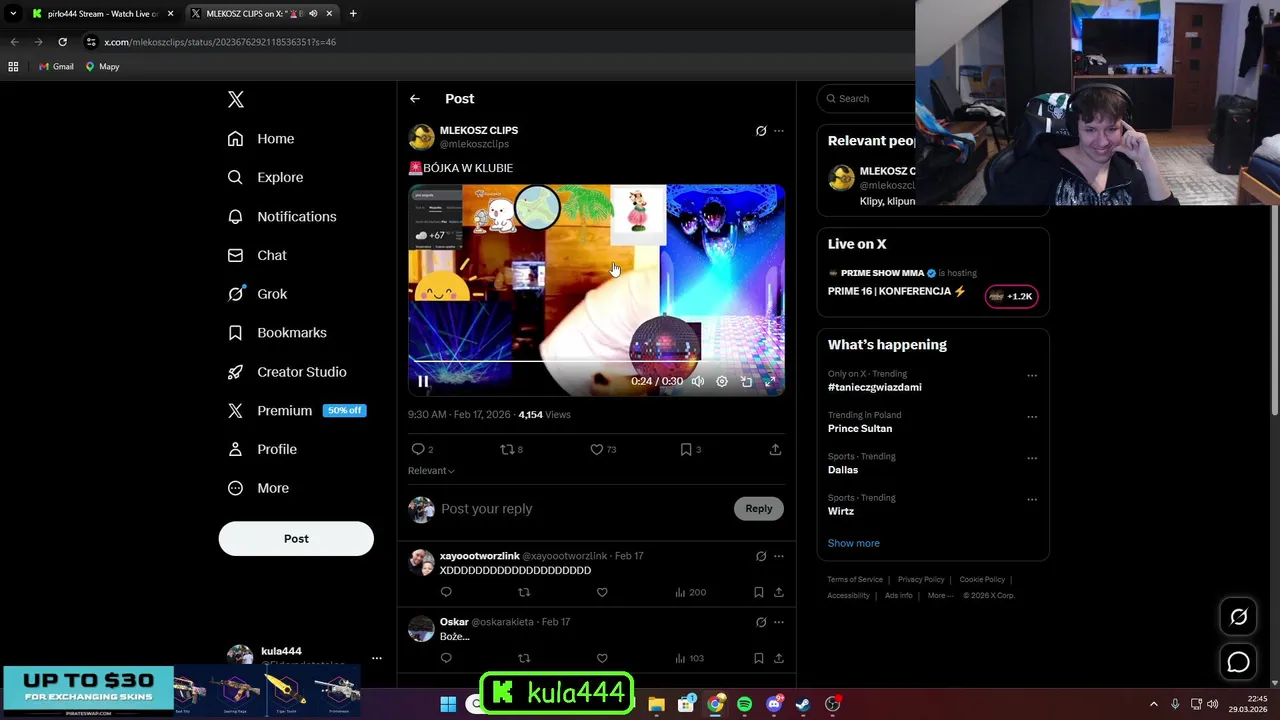1280x720 pixels.
Task: Open Chat in the sidebar
Action: pos(257,255)
